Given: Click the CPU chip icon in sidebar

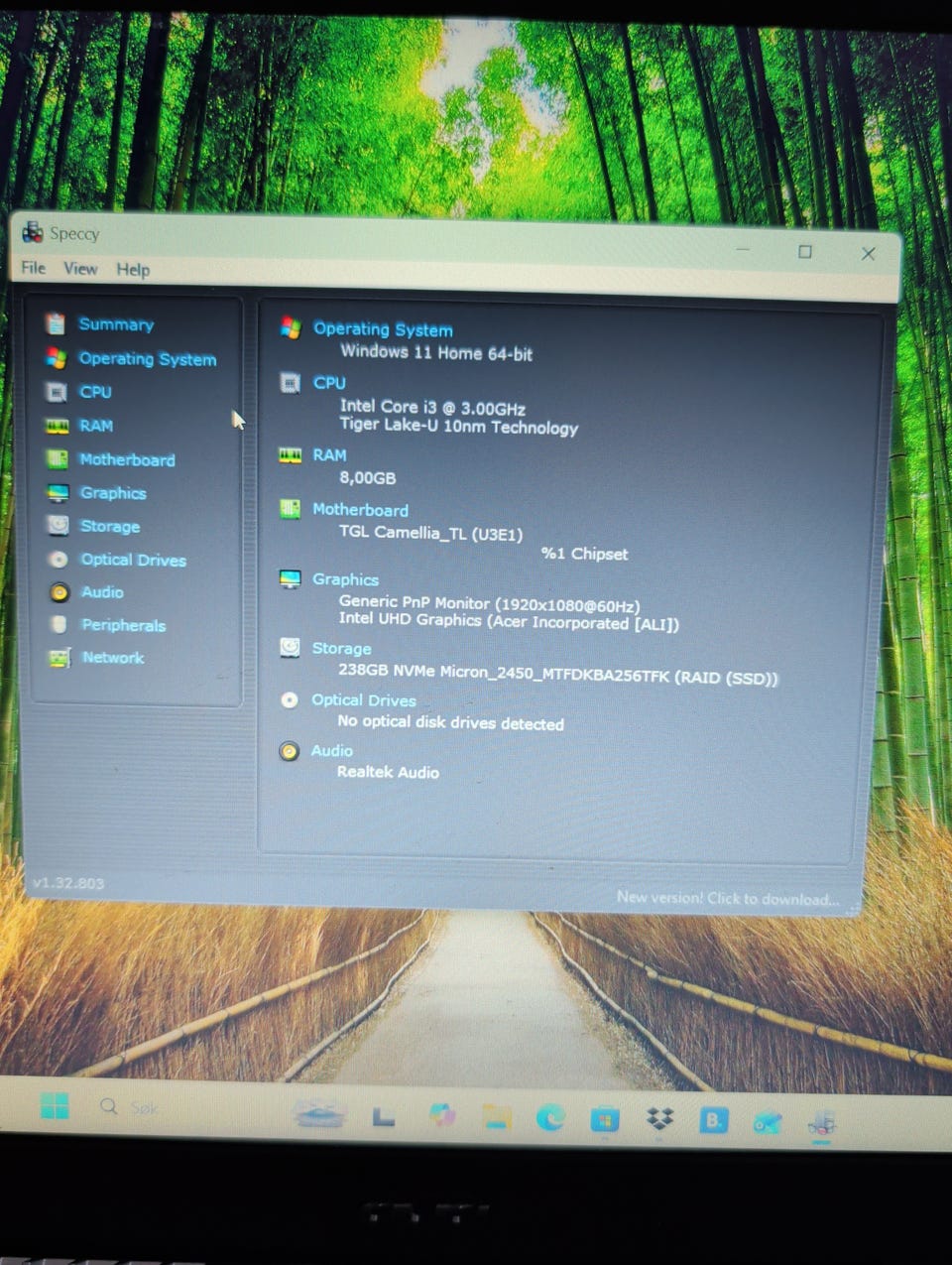Looking at the screenshot, I should click(58, 392).
